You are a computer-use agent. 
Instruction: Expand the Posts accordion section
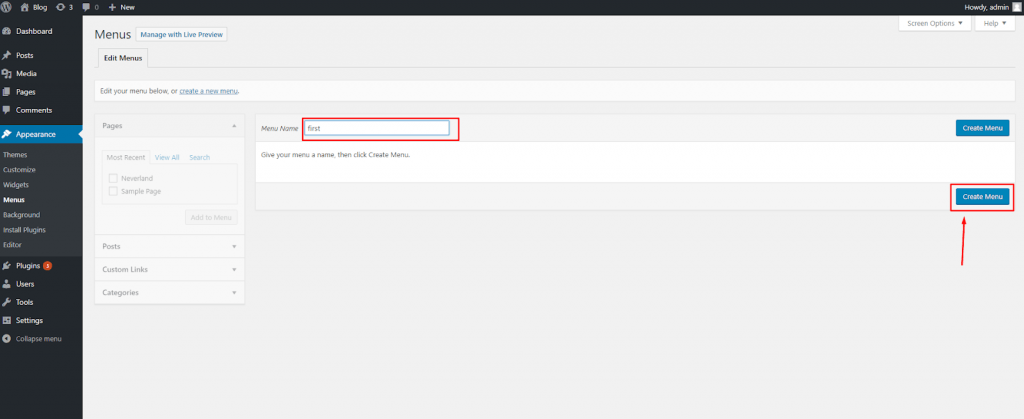coord(169,245)
